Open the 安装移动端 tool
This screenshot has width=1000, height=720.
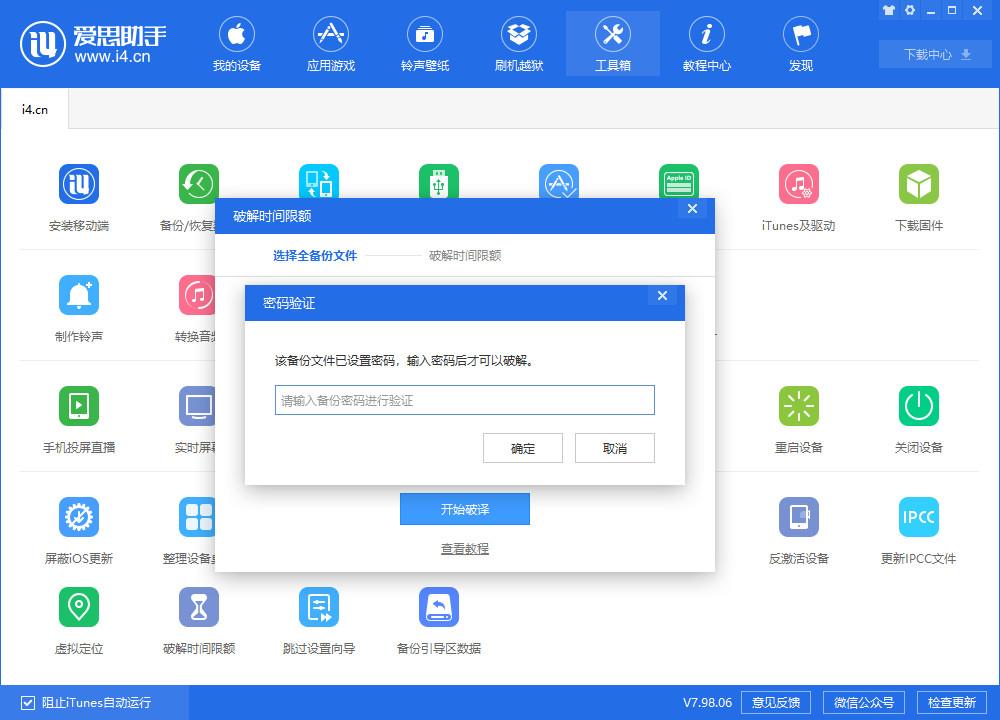pos(79,195)
